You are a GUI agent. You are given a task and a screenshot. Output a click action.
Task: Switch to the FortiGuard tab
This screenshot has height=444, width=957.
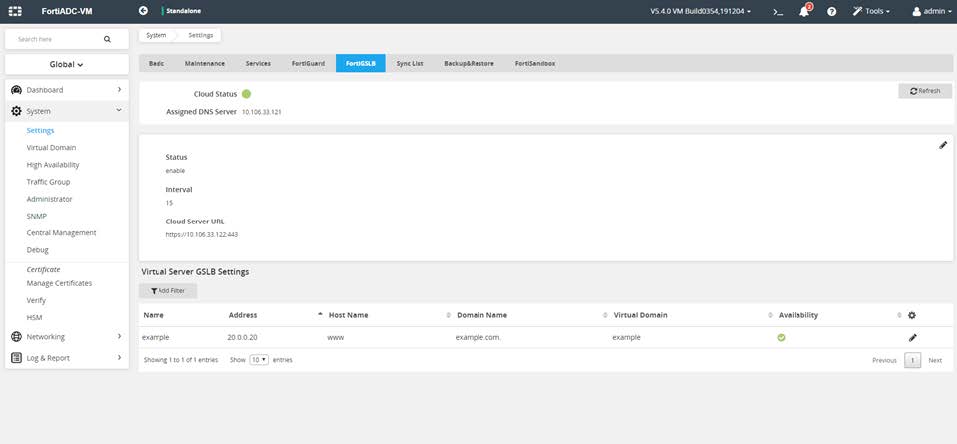(308, 64)
